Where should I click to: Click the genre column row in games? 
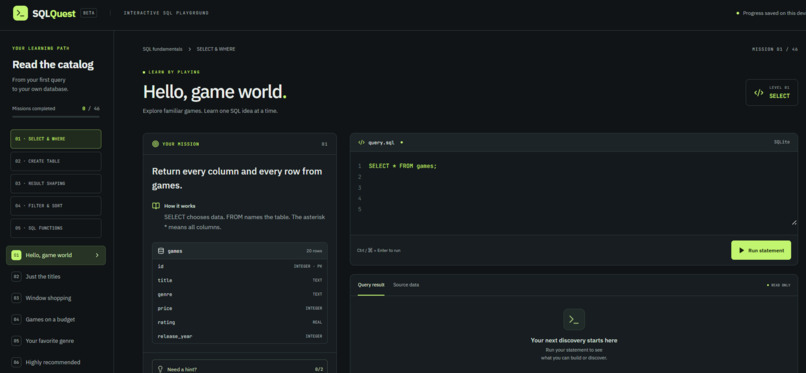[240, 294]
